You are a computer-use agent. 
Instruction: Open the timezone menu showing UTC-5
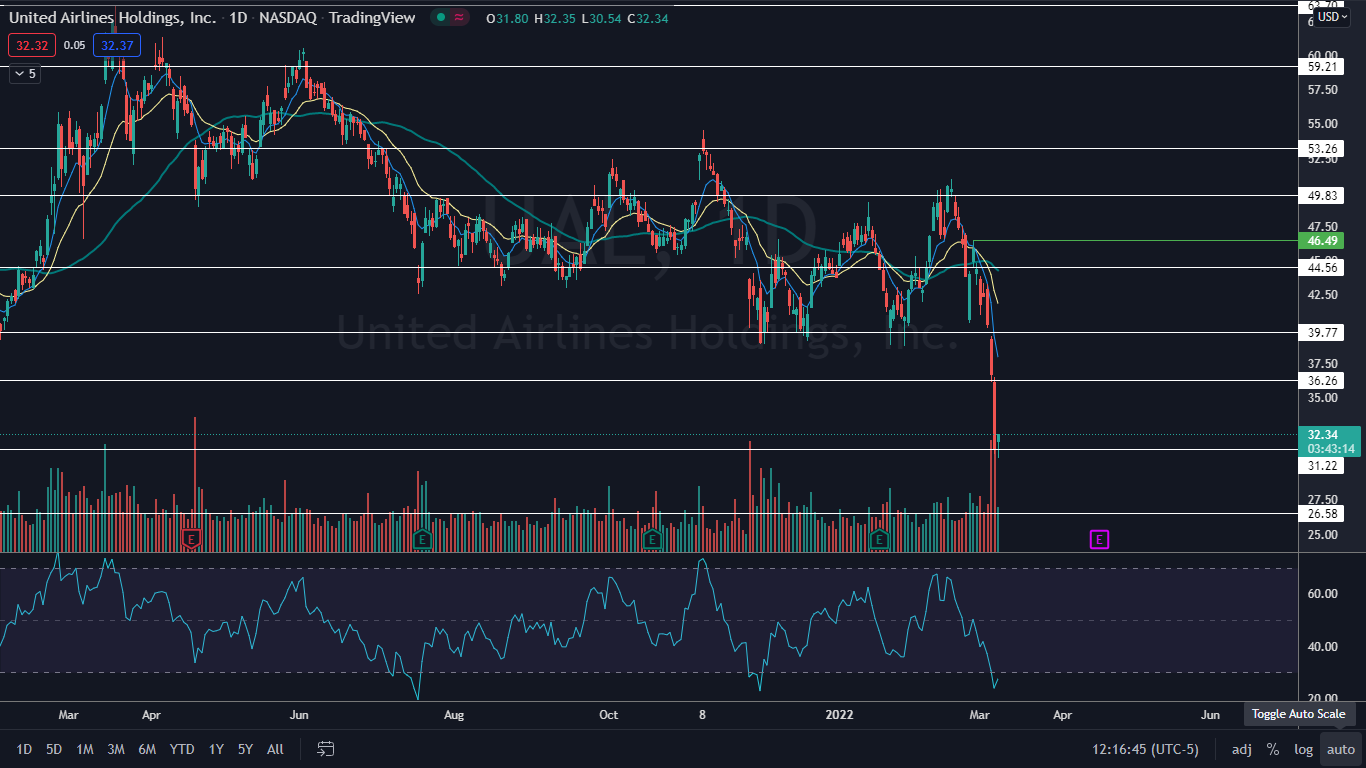1146,749
